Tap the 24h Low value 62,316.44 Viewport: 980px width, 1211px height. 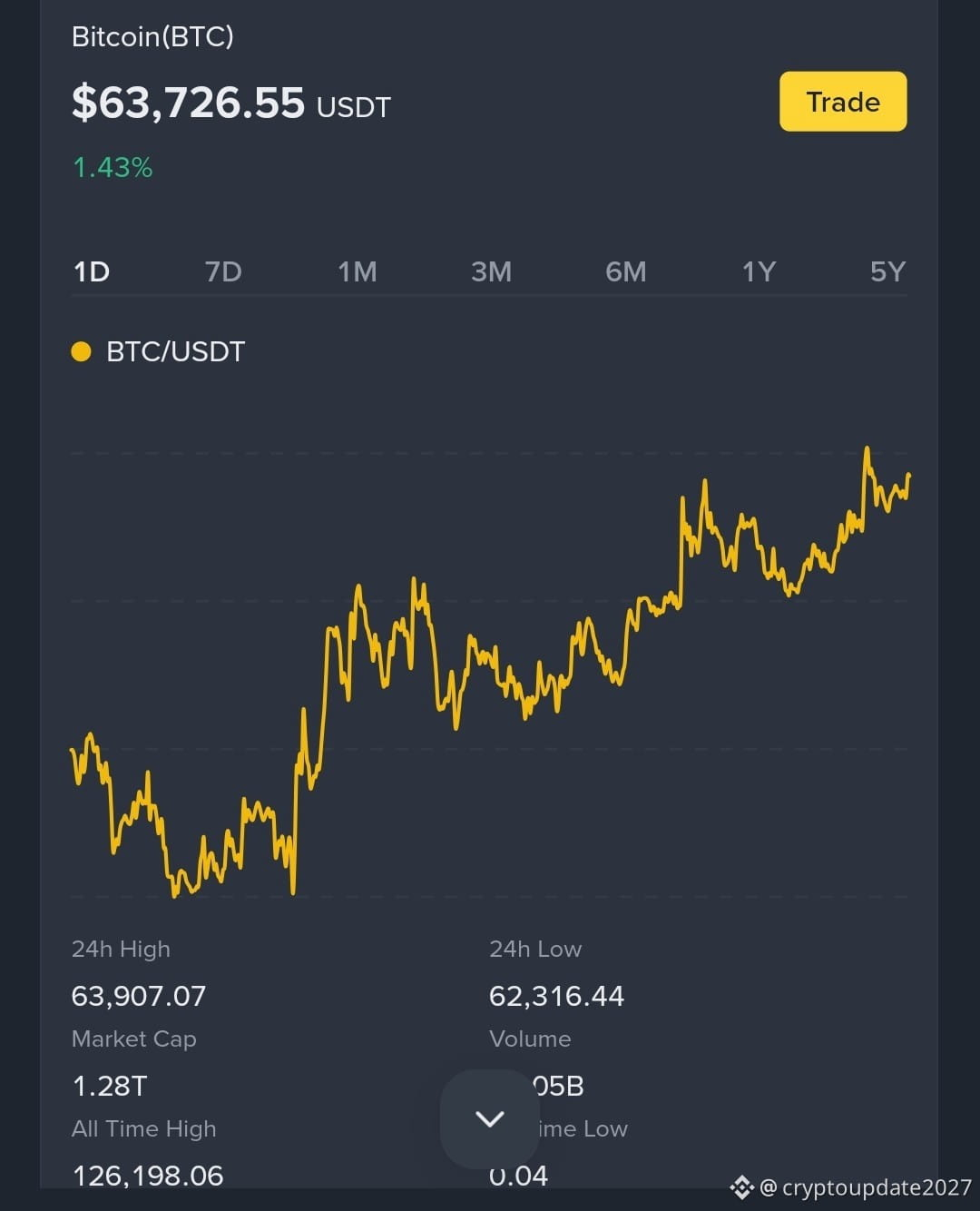click(x=556, y=996)
